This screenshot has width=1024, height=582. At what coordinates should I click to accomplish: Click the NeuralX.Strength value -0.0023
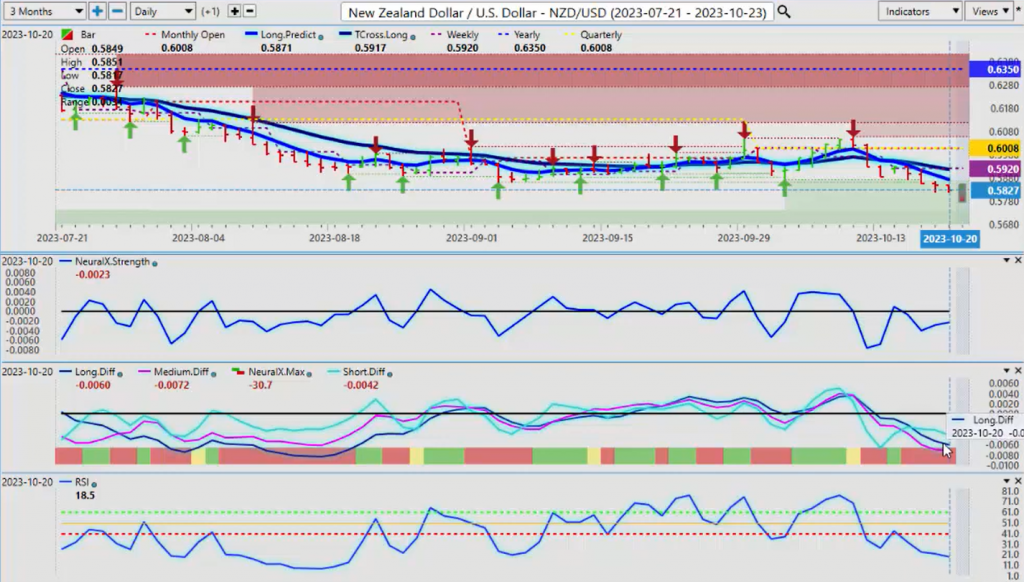point(93,274)
